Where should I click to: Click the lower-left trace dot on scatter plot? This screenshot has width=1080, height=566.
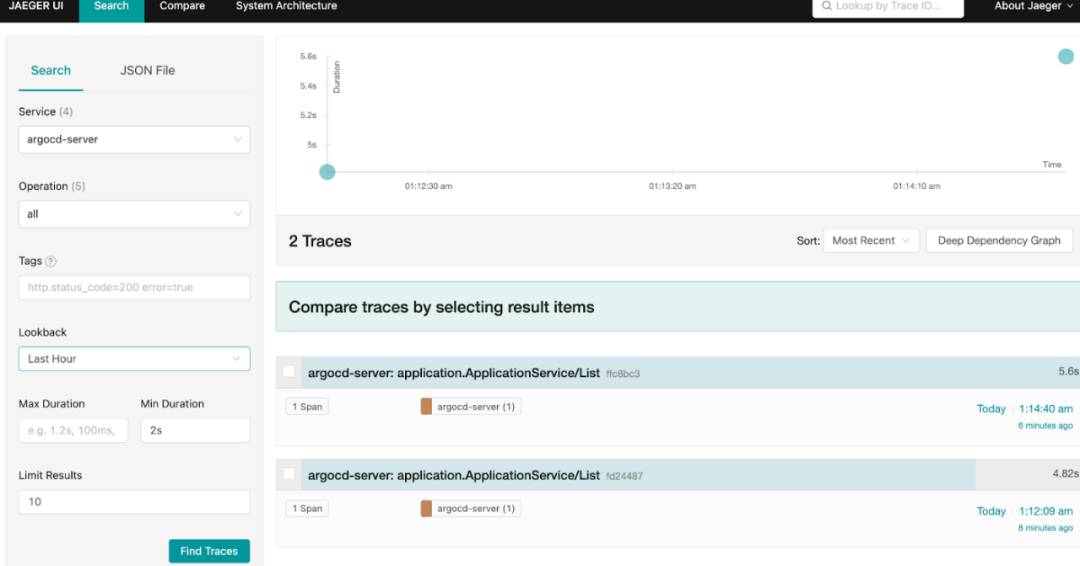click(327, 172)
